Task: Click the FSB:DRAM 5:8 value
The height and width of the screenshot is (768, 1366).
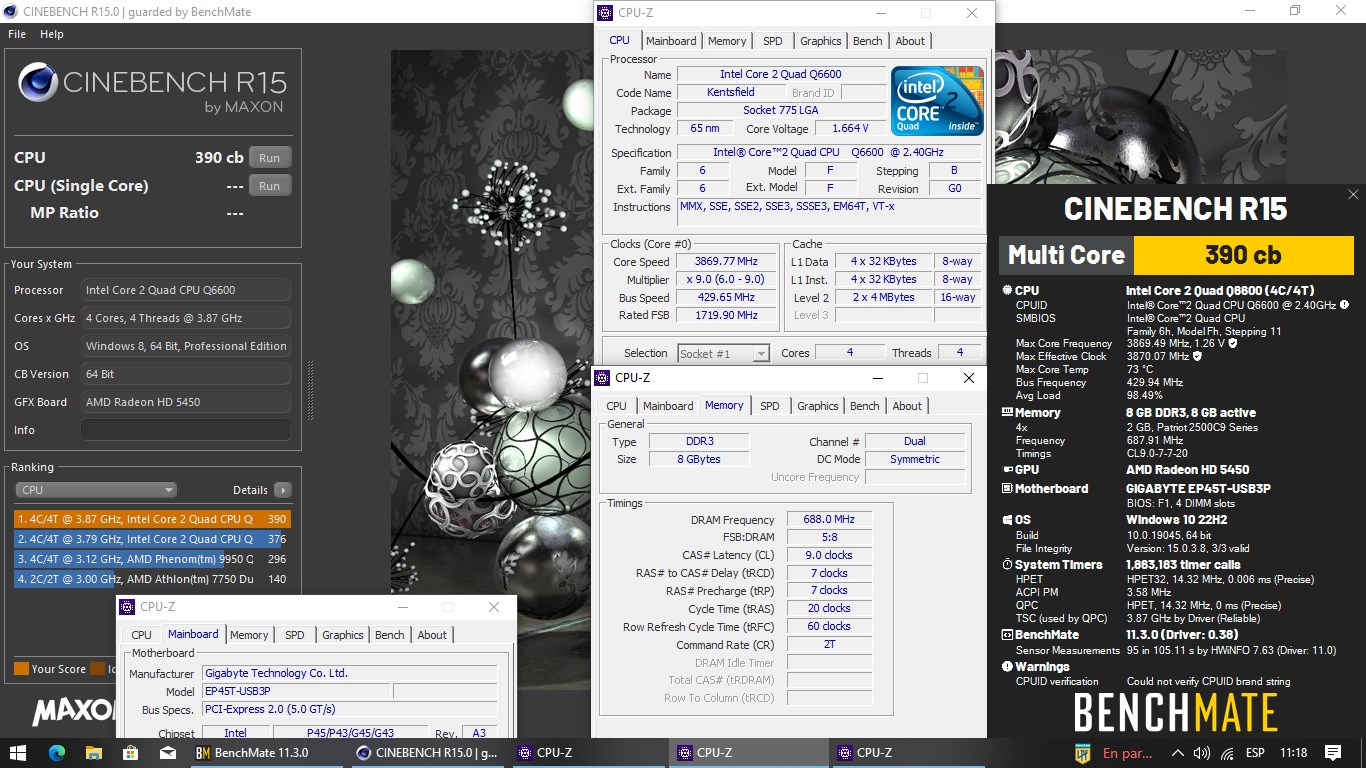Action: (x=829, y=538)
